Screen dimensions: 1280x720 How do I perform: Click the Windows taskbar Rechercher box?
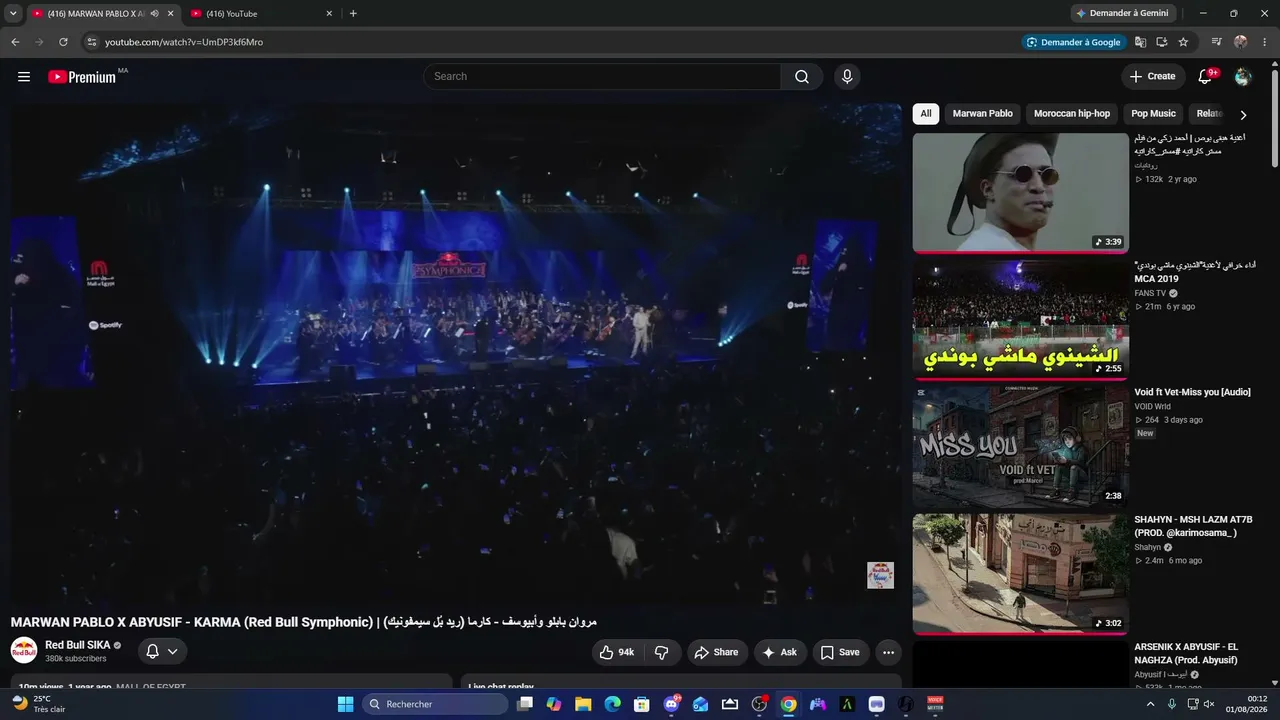(x=435, y=704)
